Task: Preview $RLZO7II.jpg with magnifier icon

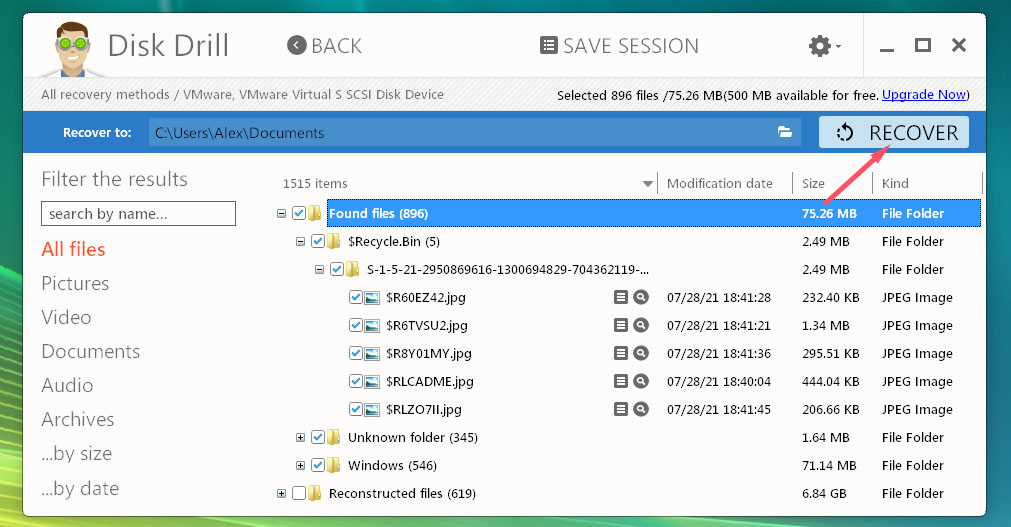Action: pos(641,409)
